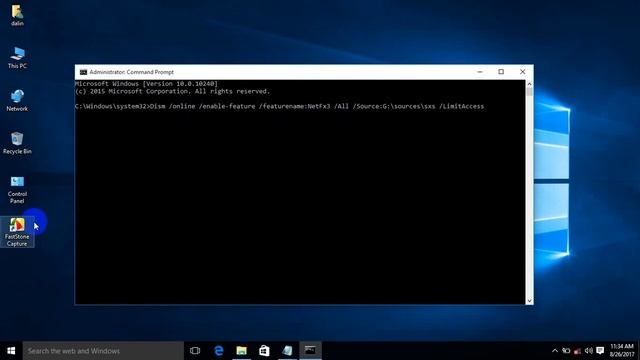Select the Command Prompt taskbar button

coord(310,351)
